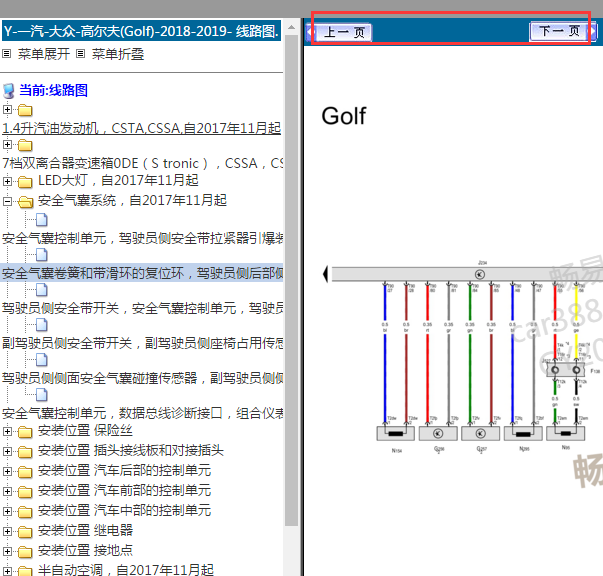Click the Y-一汽-大众-高尔夫(Golf) title header
The height and width of the screenshot is (576, 603).
point(142,31)
